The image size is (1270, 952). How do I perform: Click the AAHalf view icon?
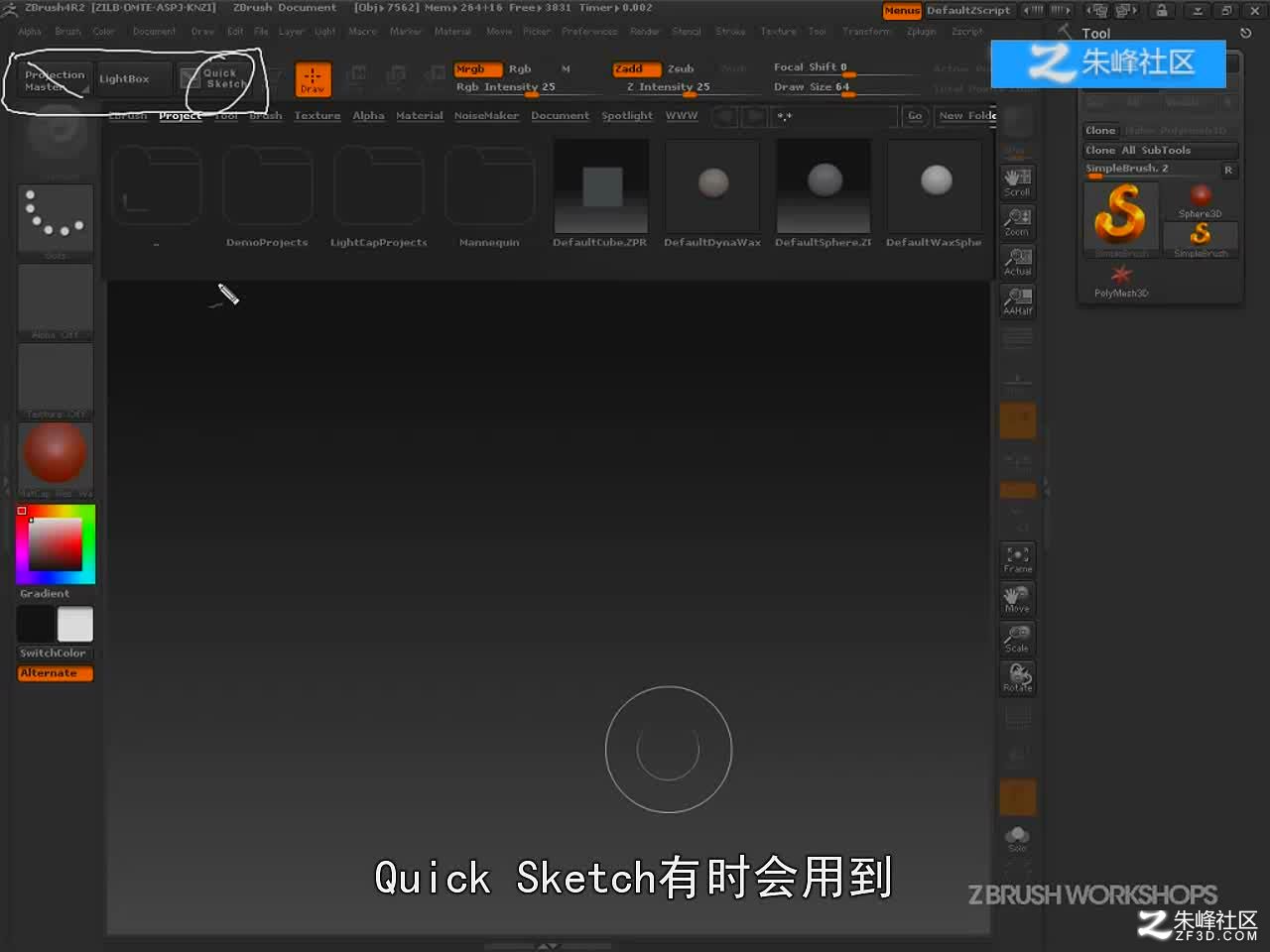(x=1017, y=301)
